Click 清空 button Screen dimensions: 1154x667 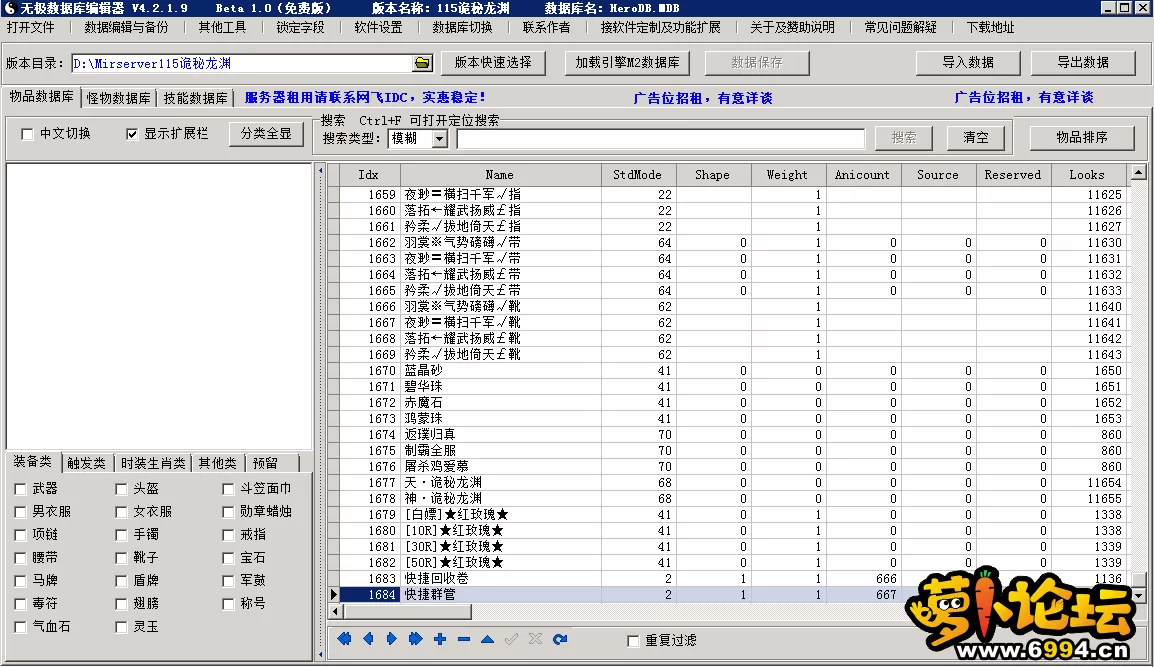[x=976, y=138]
